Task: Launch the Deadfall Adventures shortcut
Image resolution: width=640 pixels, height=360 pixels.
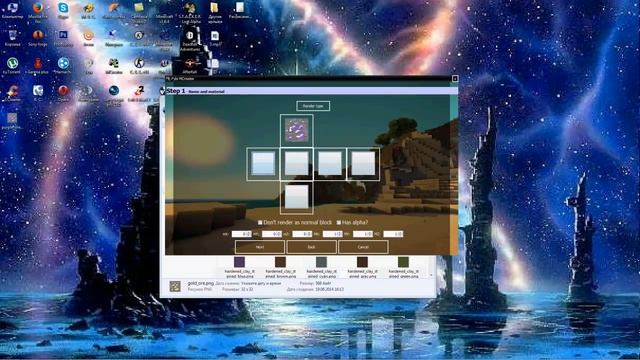Action: point(190,39)
